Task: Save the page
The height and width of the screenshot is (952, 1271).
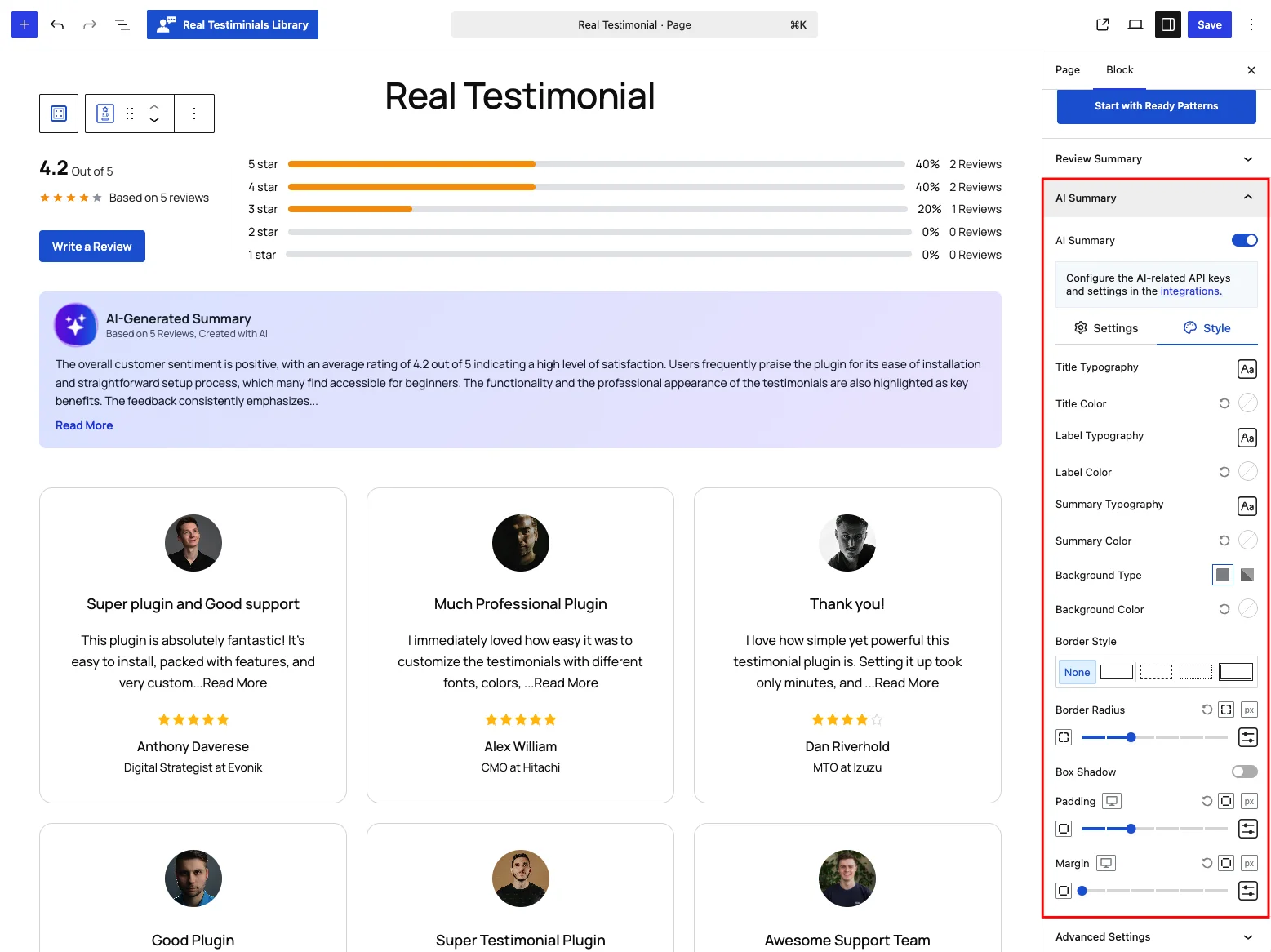Action: [1210, 24]
